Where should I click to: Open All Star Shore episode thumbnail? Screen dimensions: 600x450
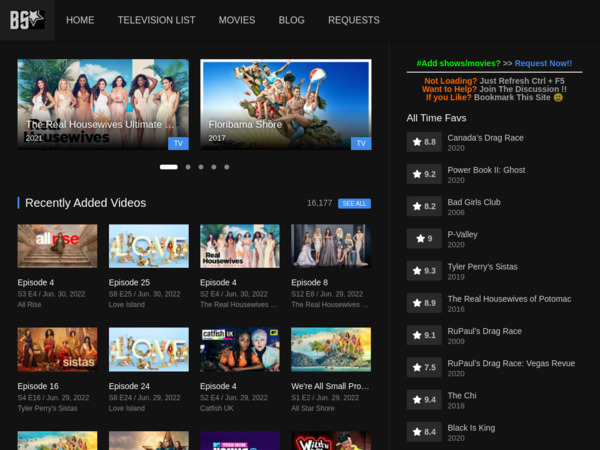pos(331,349)
